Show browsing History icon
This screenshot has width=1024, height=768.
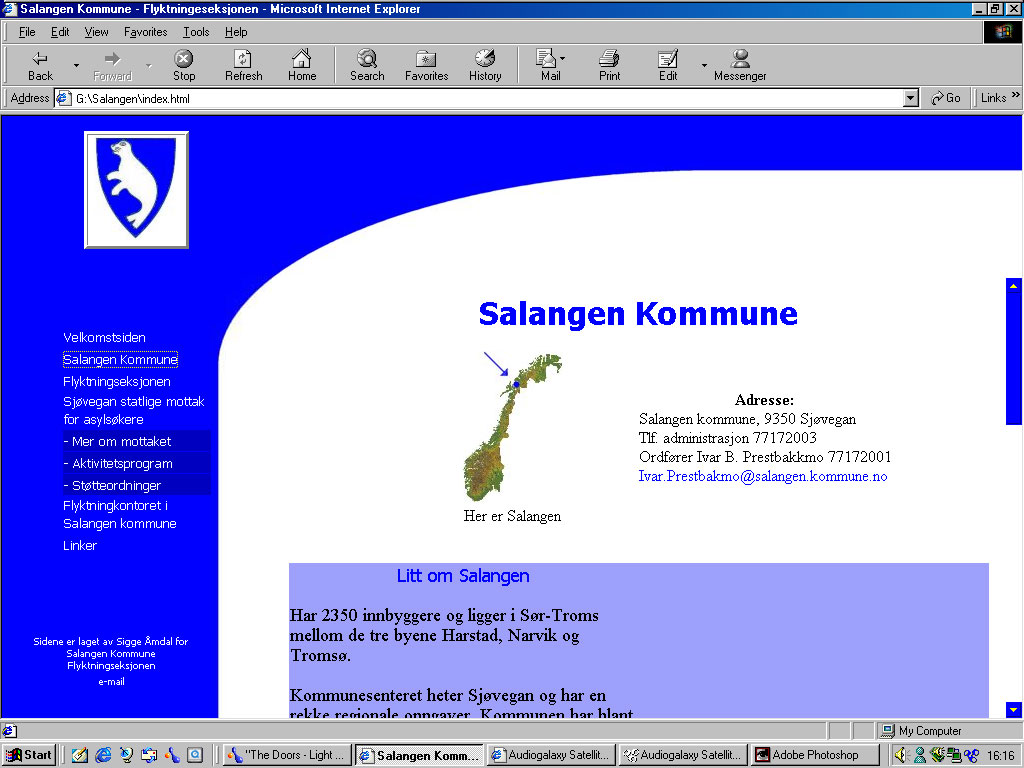(x=485, y=59)
